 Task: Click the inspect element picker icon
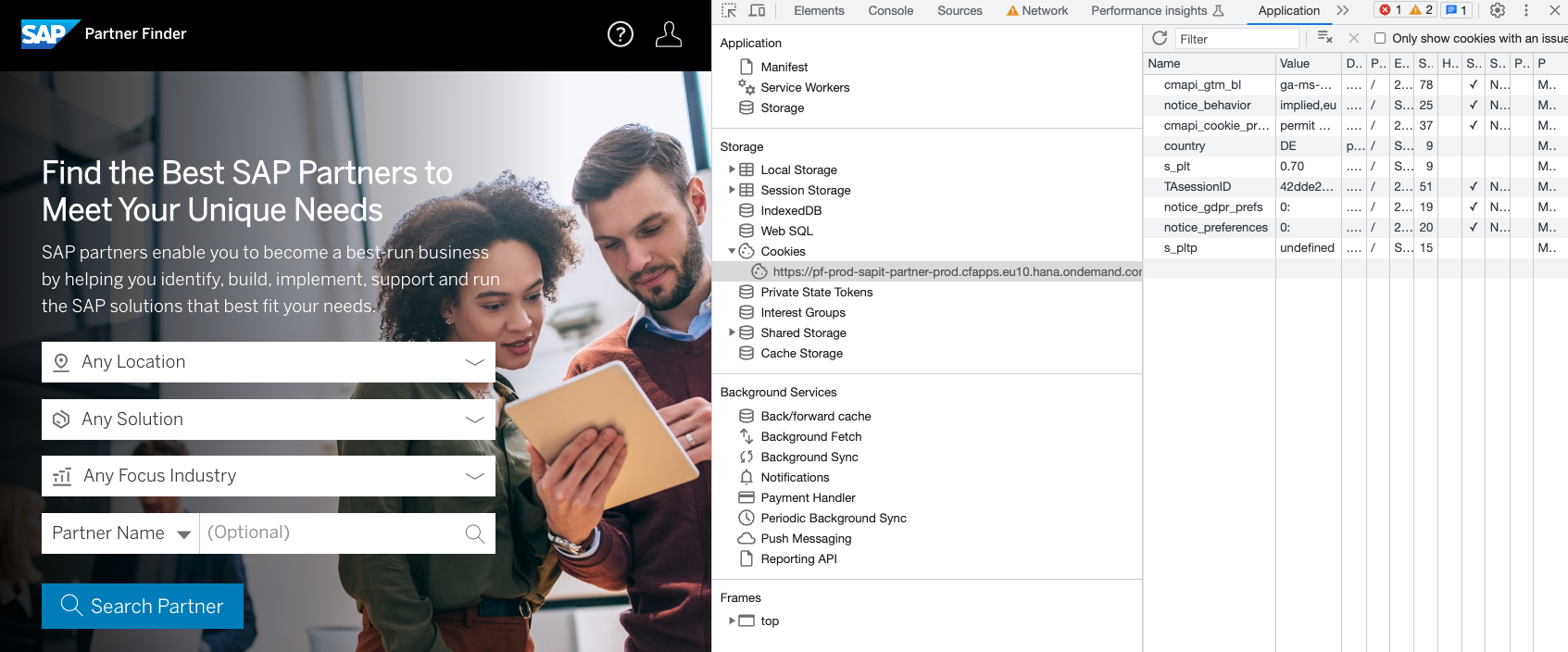coord(729,10)
